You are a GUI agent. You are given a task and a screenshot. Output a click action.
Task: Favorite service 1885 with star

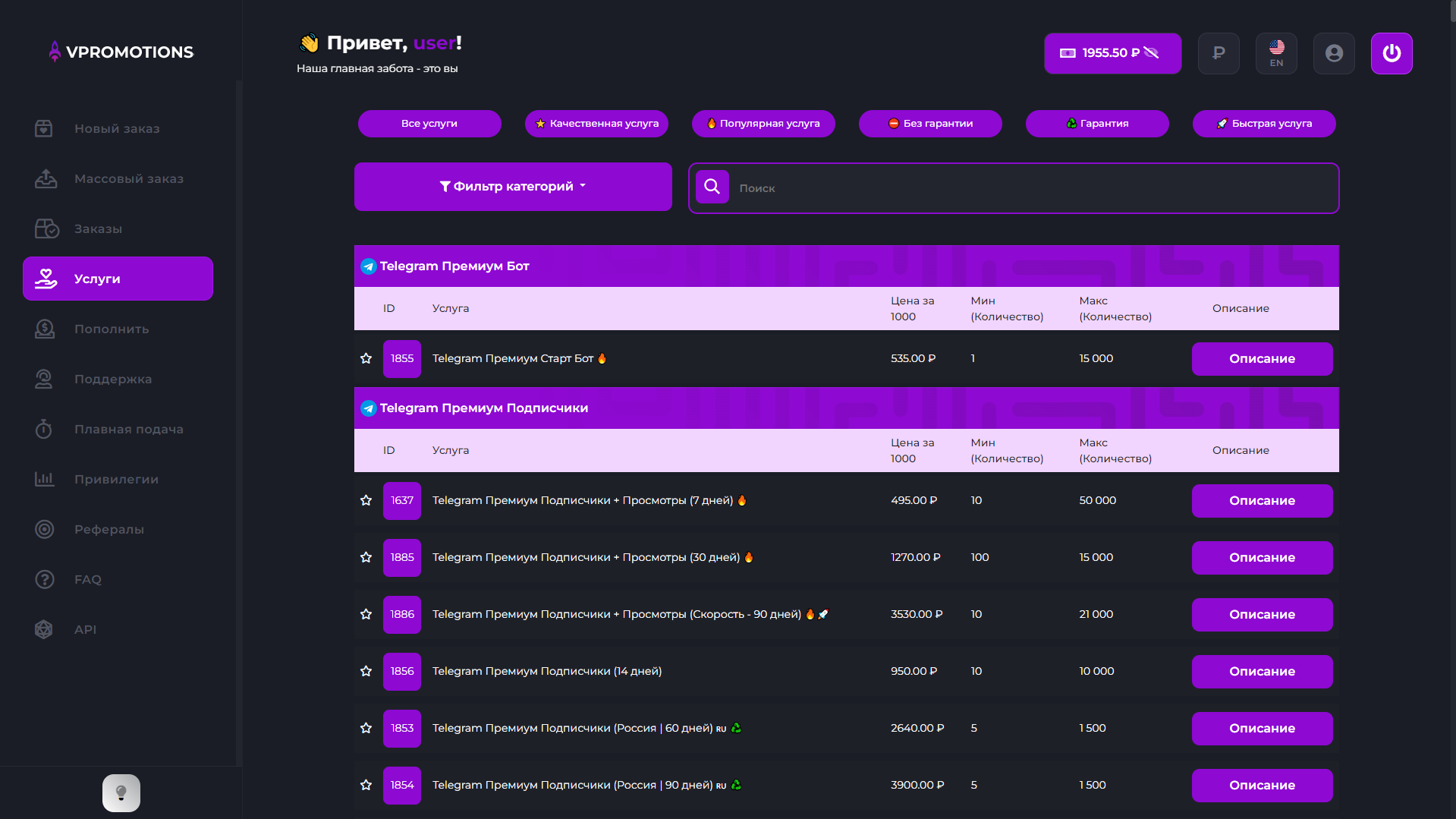(366, 557)
